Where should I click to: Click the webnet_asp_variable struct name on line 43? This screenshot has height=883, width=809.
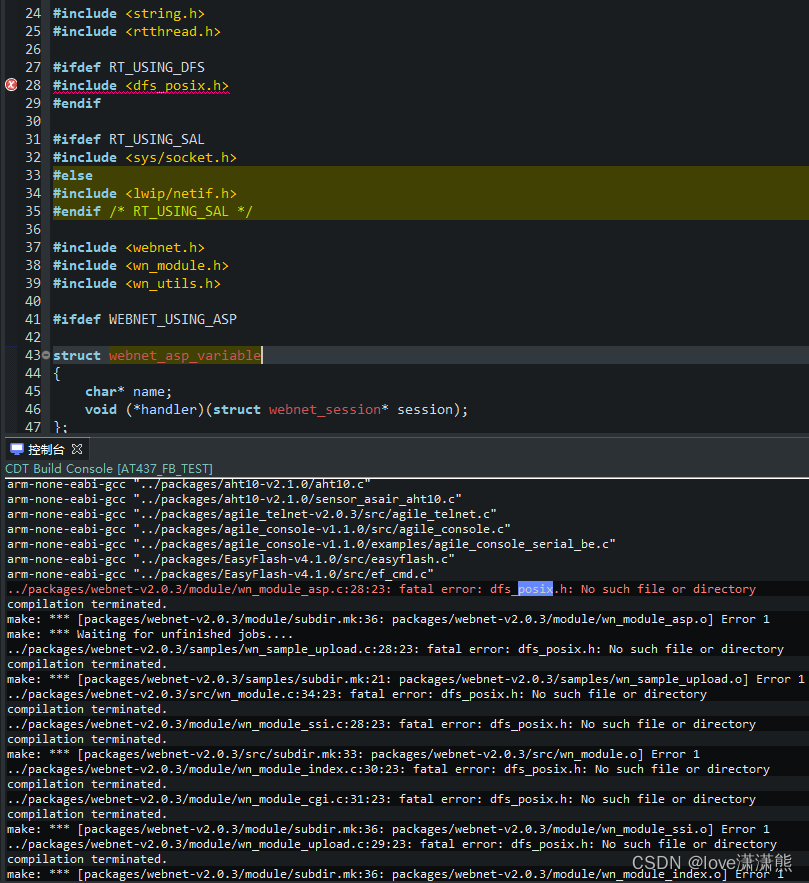(x=184, y=355)
